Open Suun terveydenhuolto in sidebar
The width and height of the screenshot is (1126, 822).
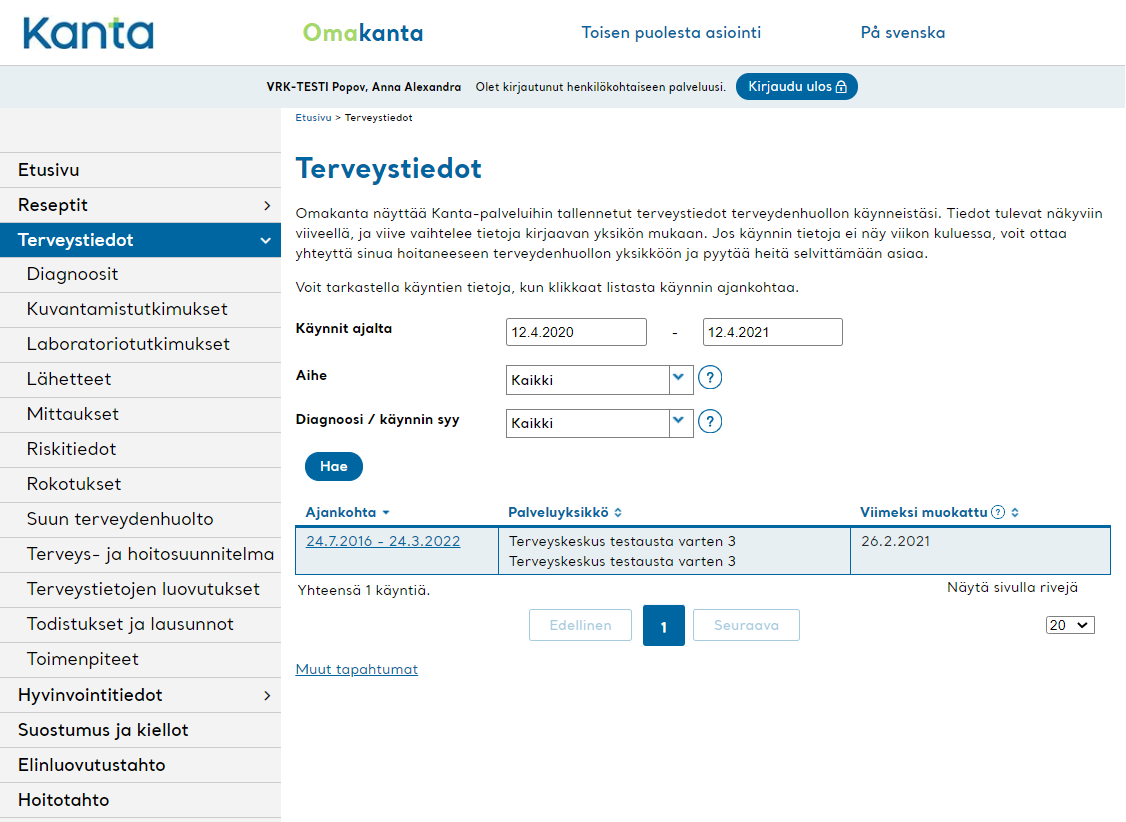(x=141, y=519)
